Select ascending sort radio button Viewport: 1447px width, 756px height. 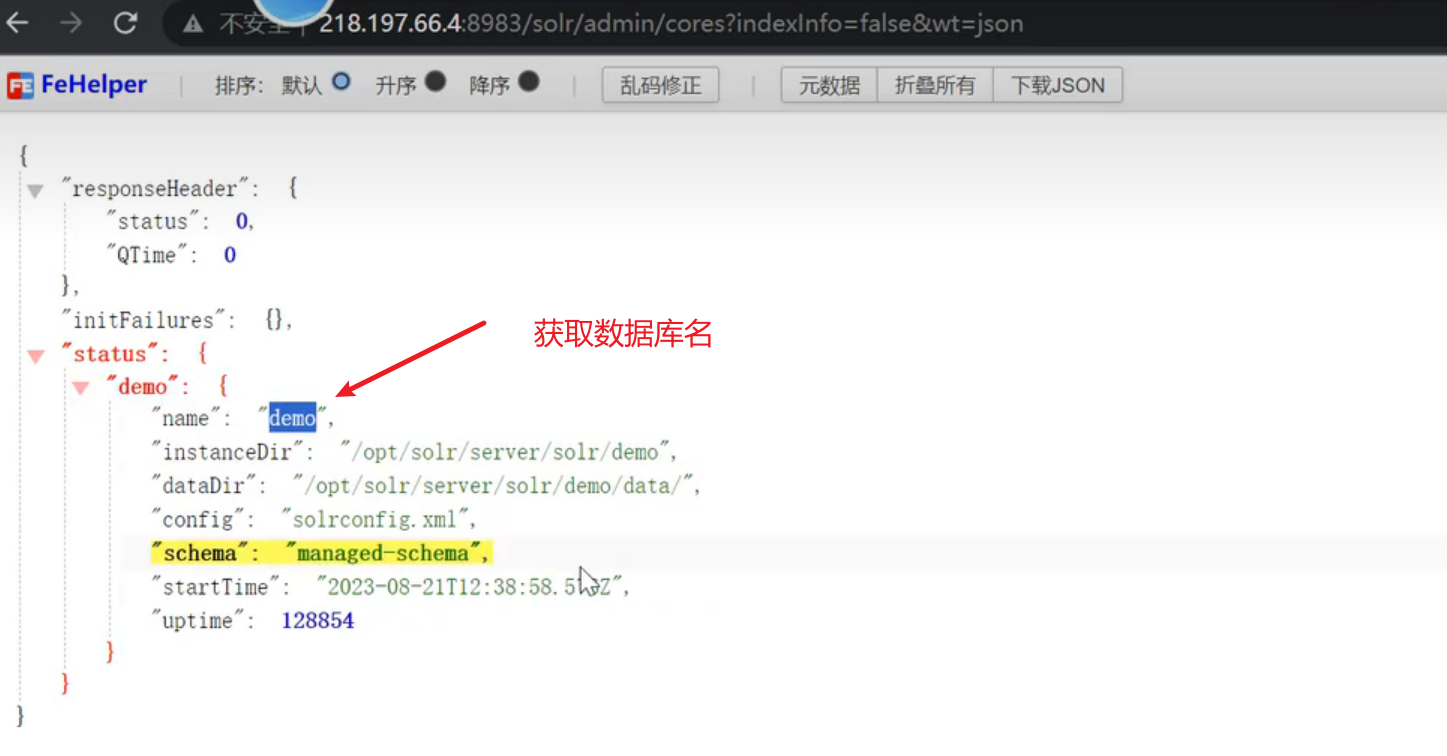[435, 83]
